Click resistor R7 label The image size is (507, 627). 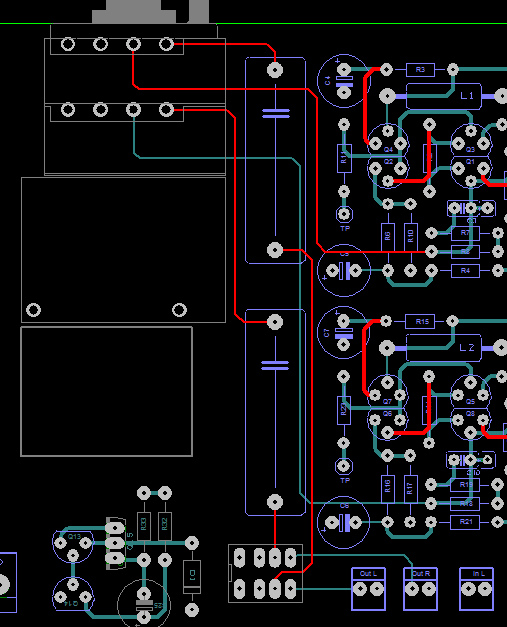[465, 233]
